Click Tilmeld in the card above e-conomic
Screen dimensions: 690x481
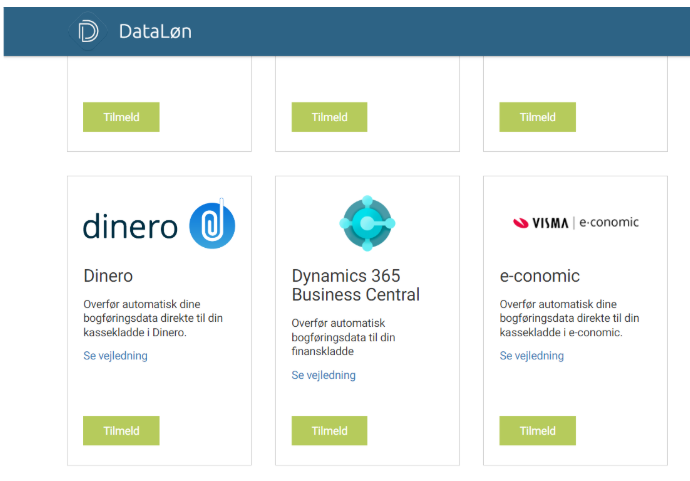537,117
